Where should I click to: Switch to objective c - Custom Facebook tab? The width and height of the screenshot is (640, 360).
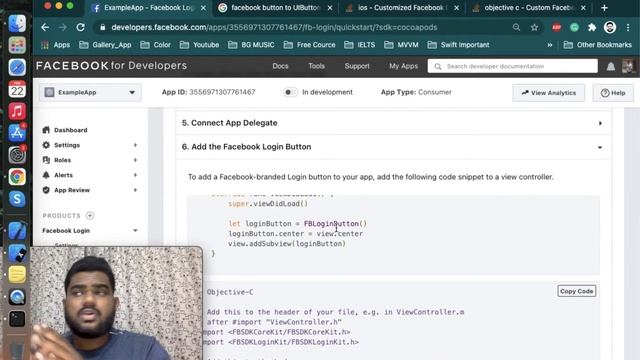point(529,8)
